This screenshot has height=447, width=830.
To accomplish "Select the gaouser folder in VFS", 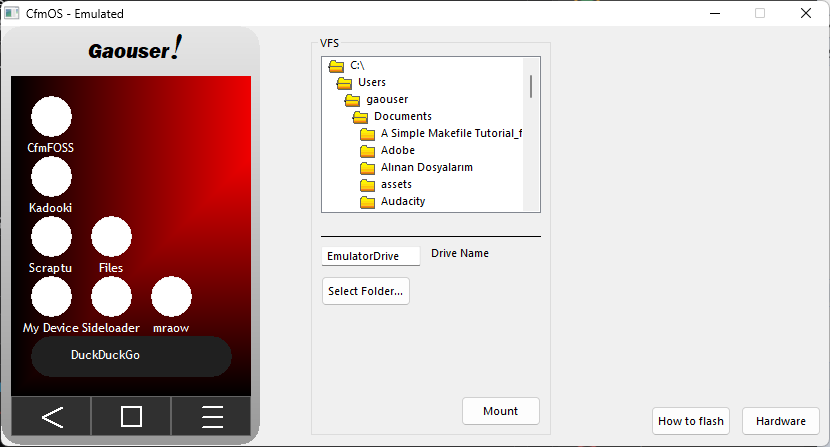I will click(386, 99).
